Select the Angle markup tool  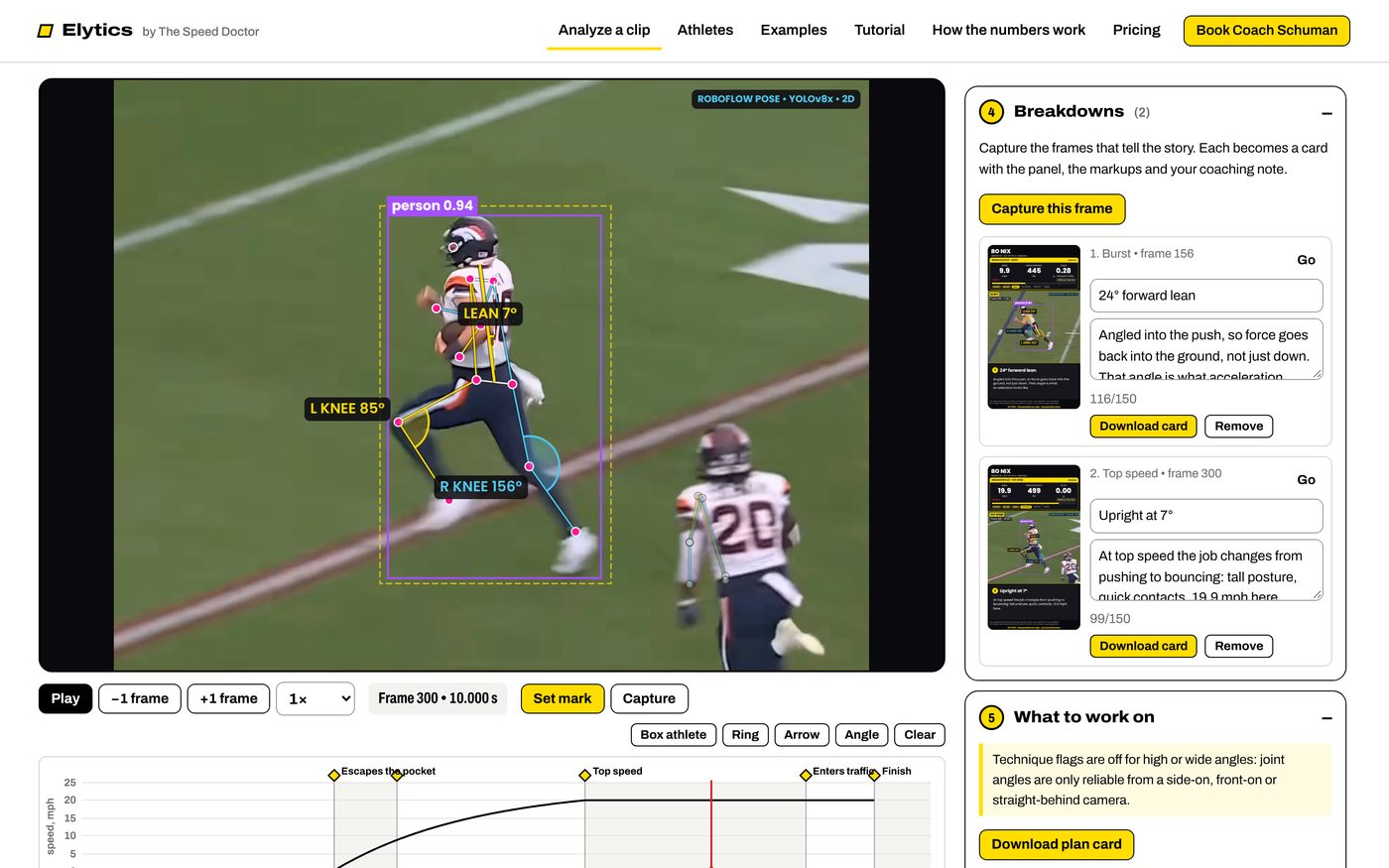[x=862, y=735]
